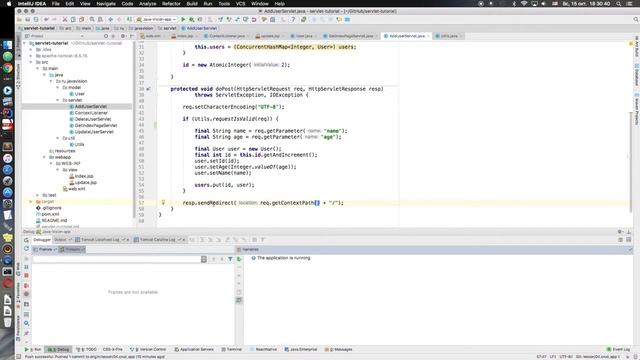Click the View Breakpoints icon in the debugger sidebar

(x=27, y=285)
